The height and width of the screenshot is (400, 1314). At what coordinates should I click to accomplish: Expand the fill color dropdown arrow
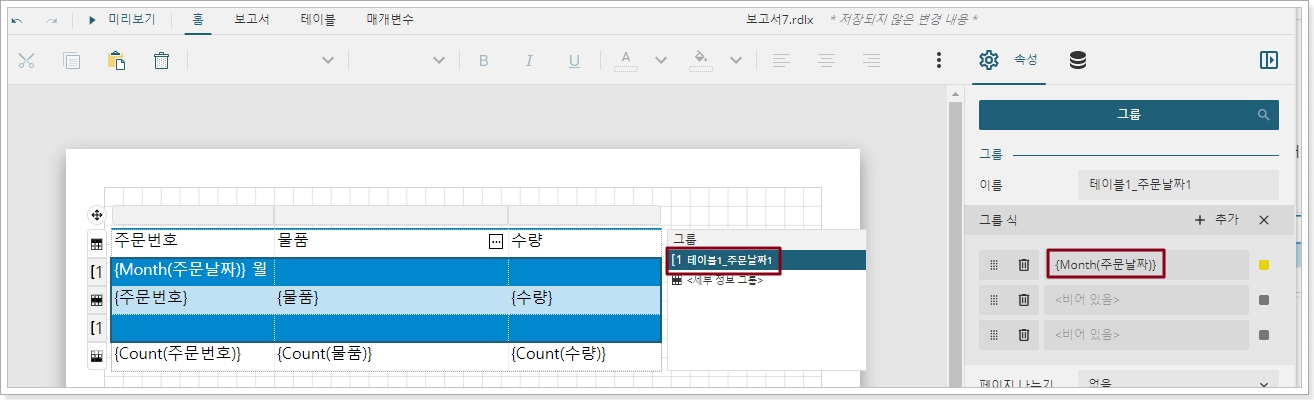pyautogui.click(x=736, y=60)
